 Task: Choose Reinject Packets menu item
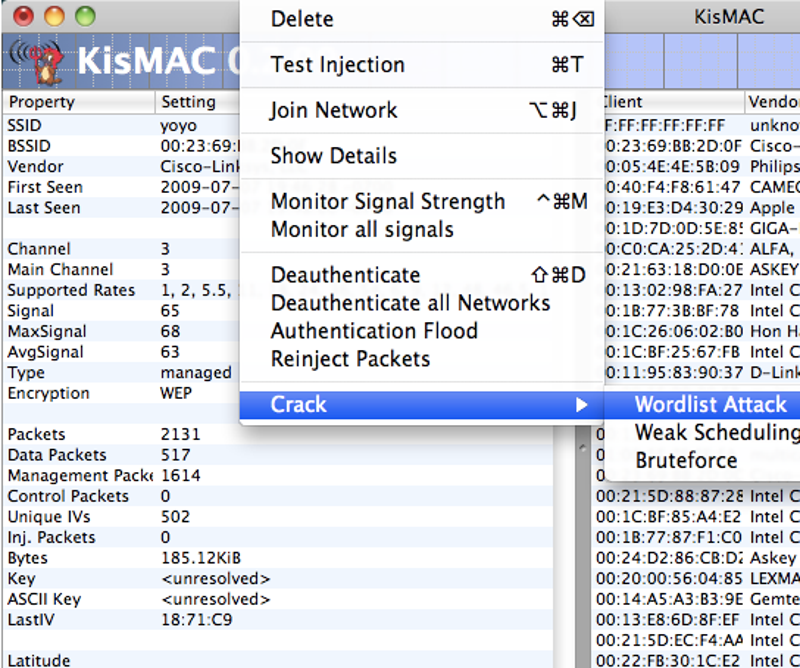[421, 359]
